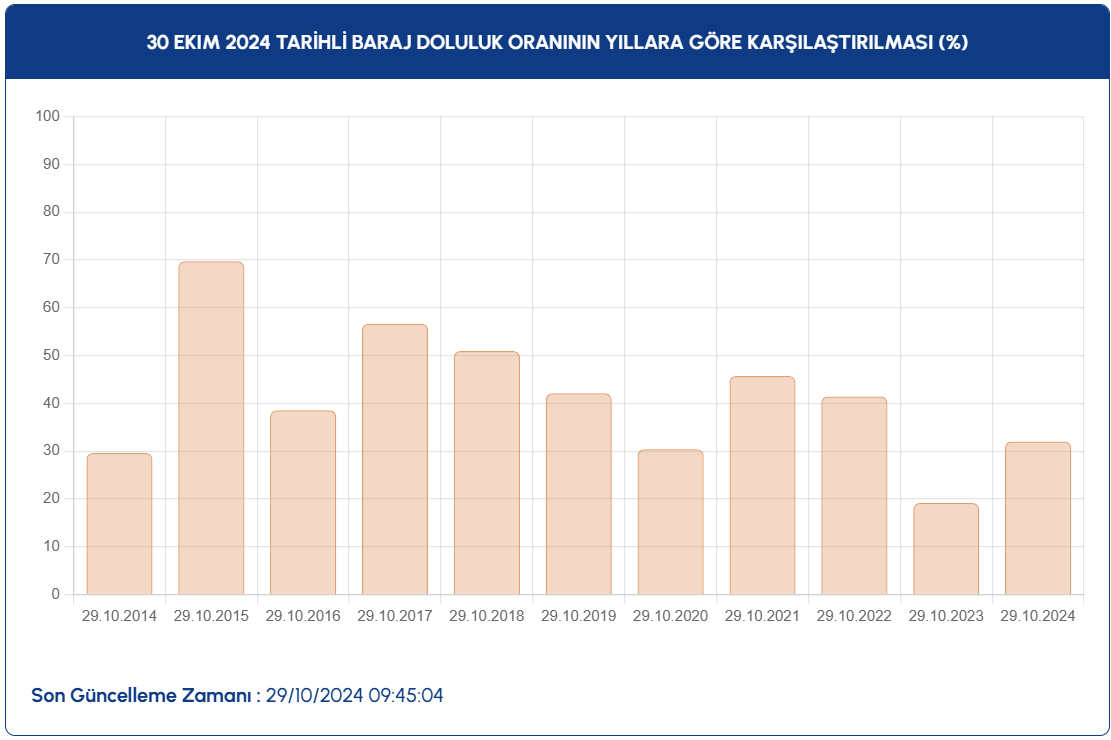This screenshot has height=740, width=1111.
Task: Choose the 29.10.2021 bar
Action: point(762,485)
